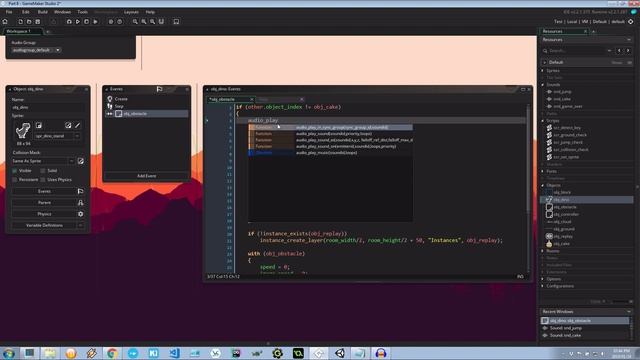640x360 pixels.
Task: Click the Chrome icon in Windows taskbar
Action: point(112,353)
